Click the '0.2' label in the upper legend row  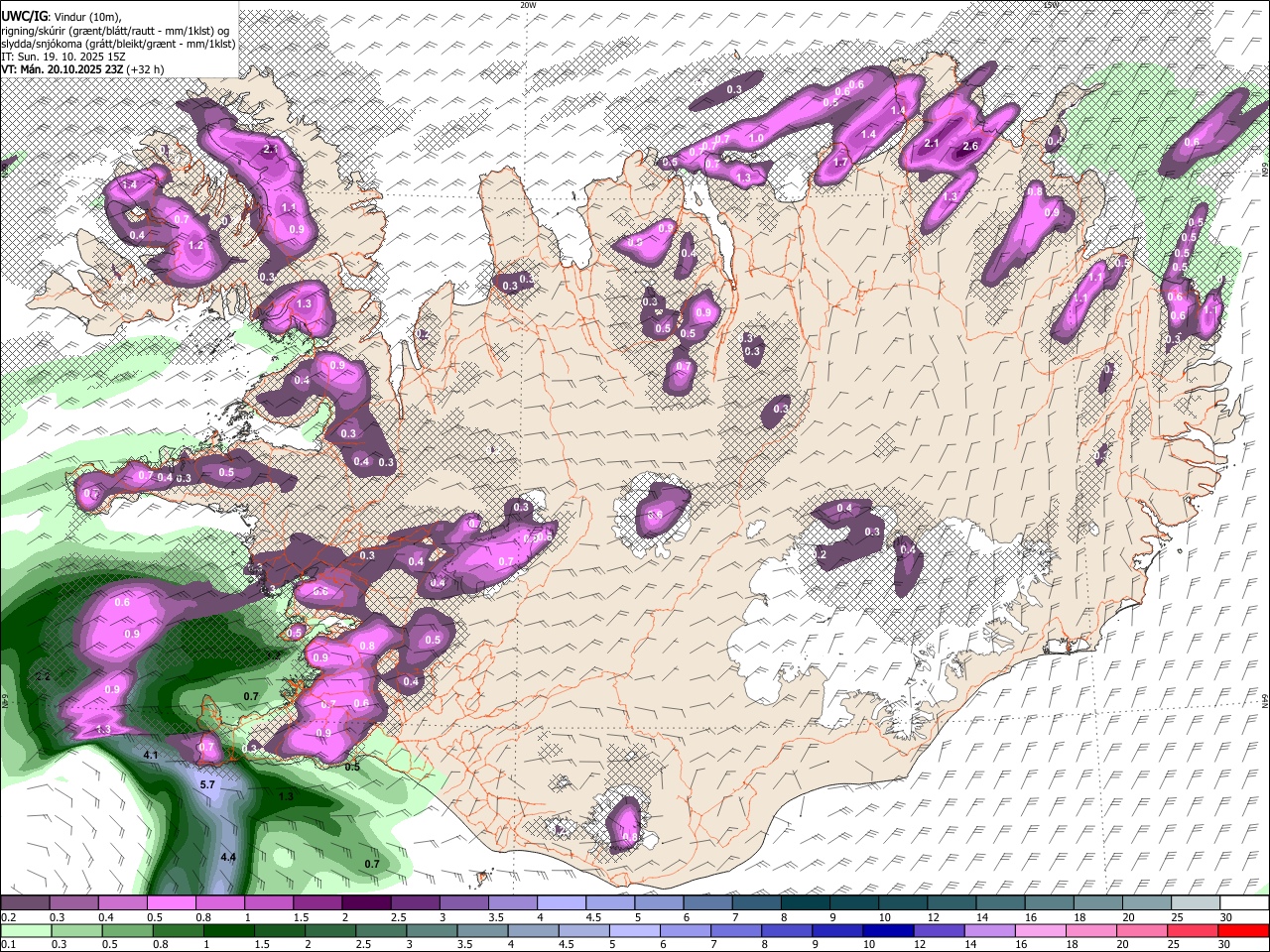[9, 918]
